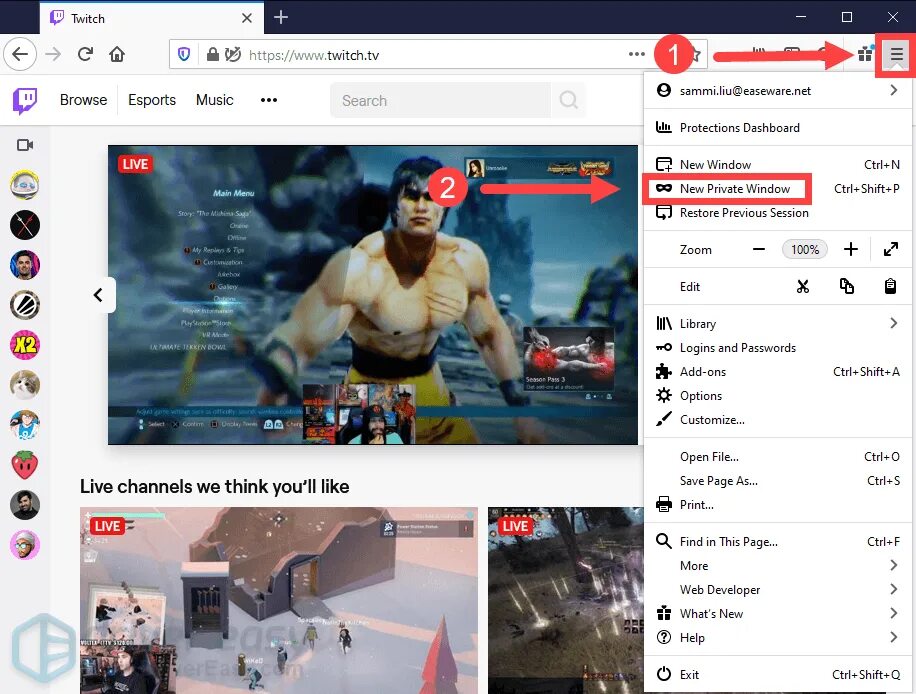Open the snowy game live channel thumbnail

click(x=279, y=601)
